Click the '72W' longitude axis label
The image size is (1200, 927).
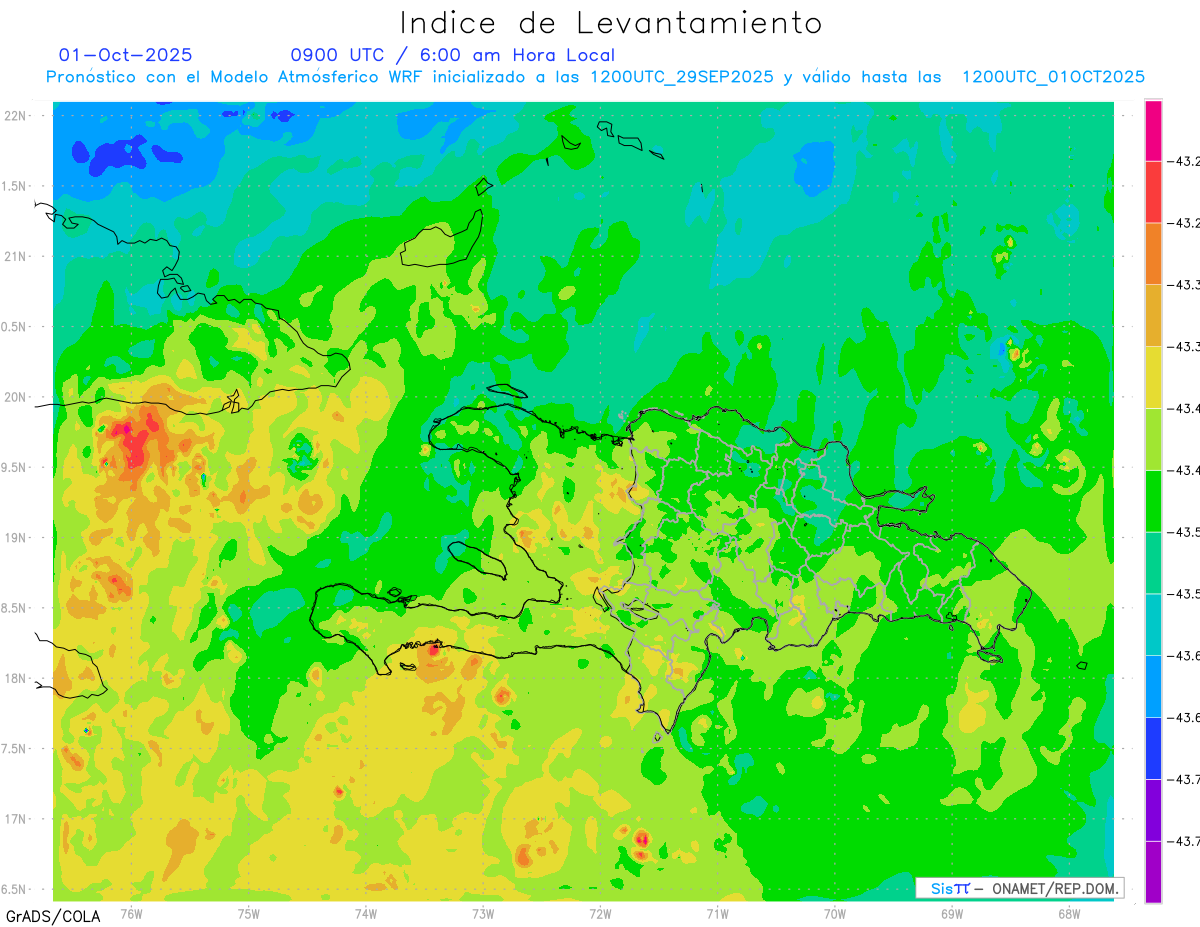[600, 913]
